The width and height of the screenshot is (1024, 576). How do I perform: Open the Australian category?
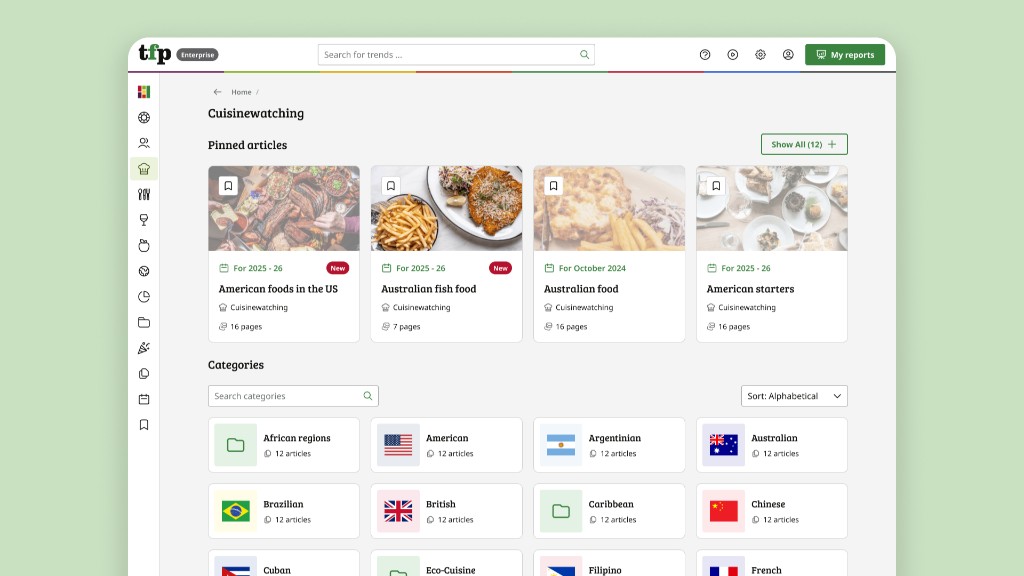tap(772, 445)
